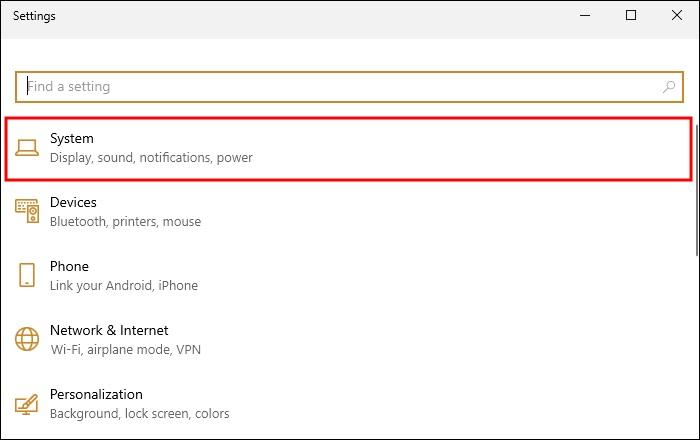The image size is (700, 440).
Task: Minimize the Settings window
Action: (x=585, y=16)
